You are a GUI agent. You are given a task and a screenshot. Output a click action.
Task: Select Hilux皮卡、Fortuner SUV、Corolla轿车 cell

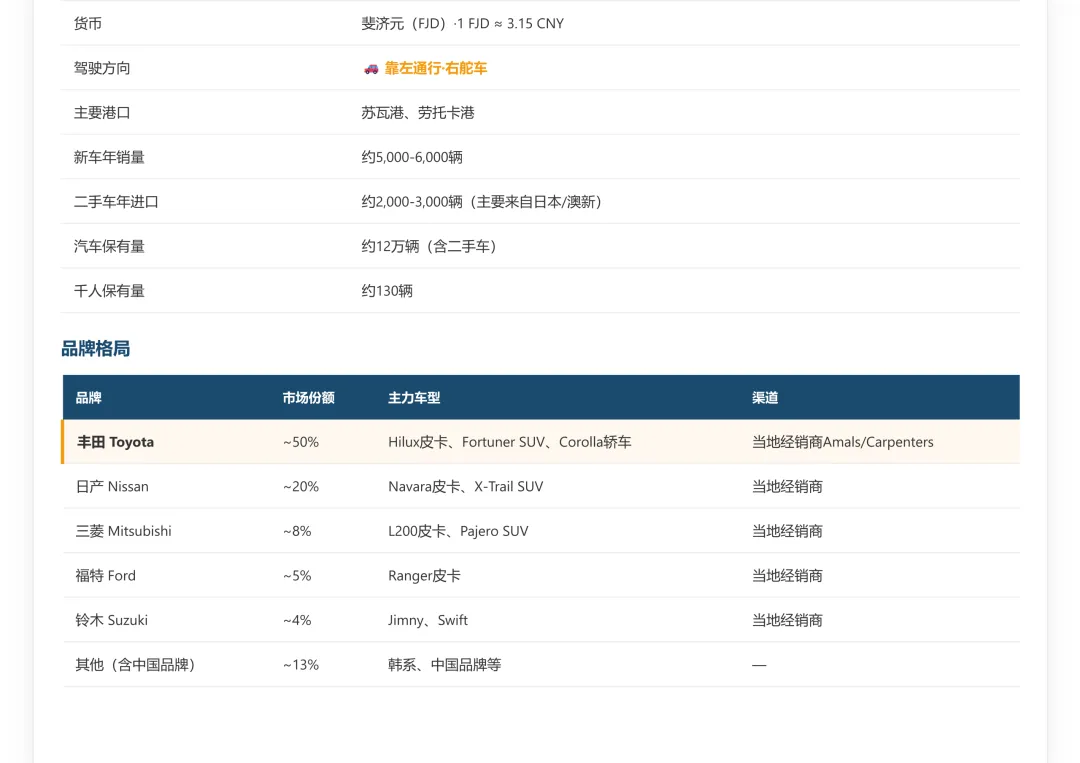(x=510, y=442)
